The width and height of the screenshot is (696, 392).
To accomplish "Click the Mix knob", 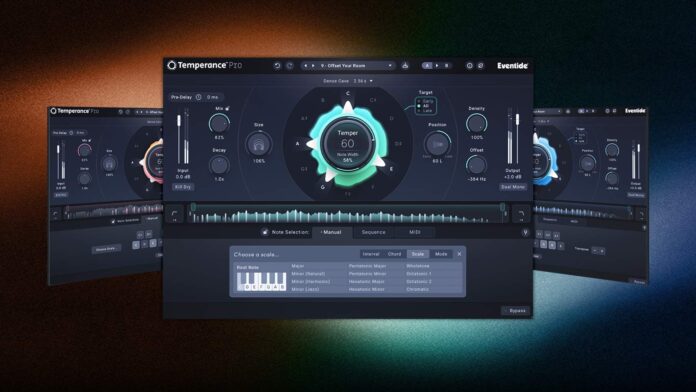I will (219, 123).
